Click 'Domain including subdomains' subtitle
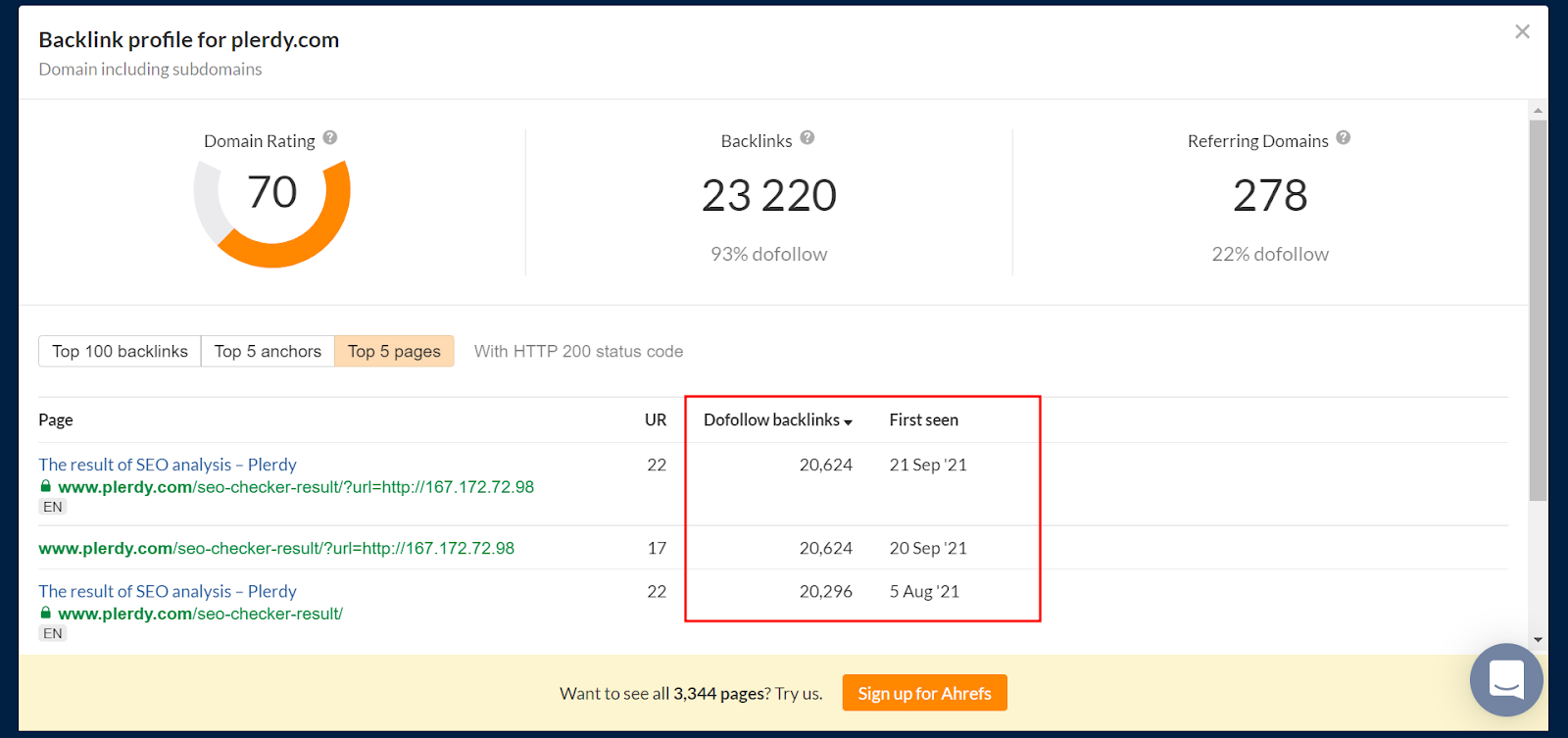 (x=150, y=69)
